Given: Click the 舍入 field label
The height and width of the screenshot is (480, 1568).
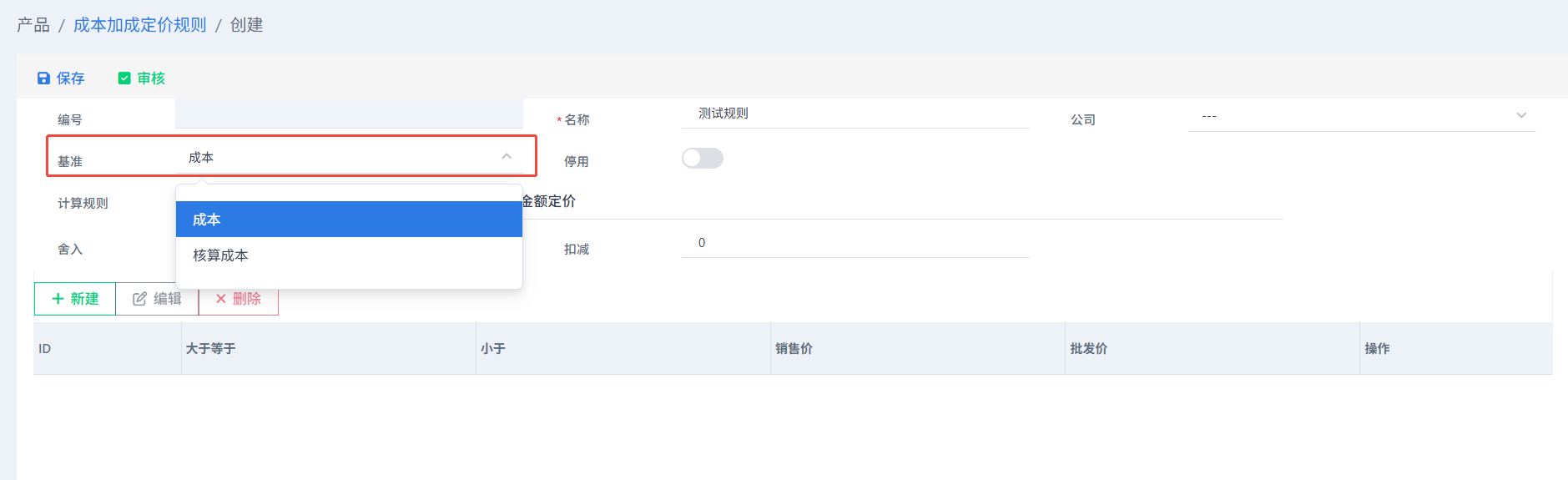Looking at the screenshot, I should pyautogui.click(x=70, y=249).
